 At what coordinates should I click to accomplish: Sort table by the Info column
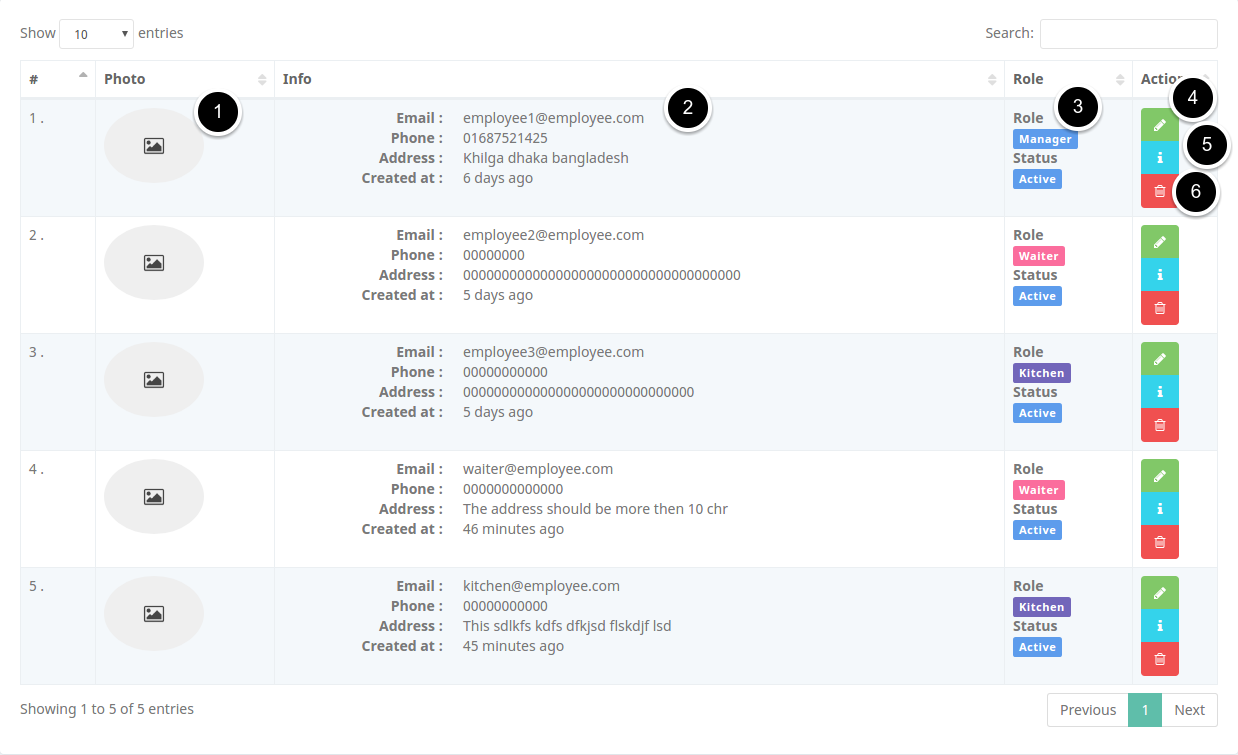pos(640,79)
